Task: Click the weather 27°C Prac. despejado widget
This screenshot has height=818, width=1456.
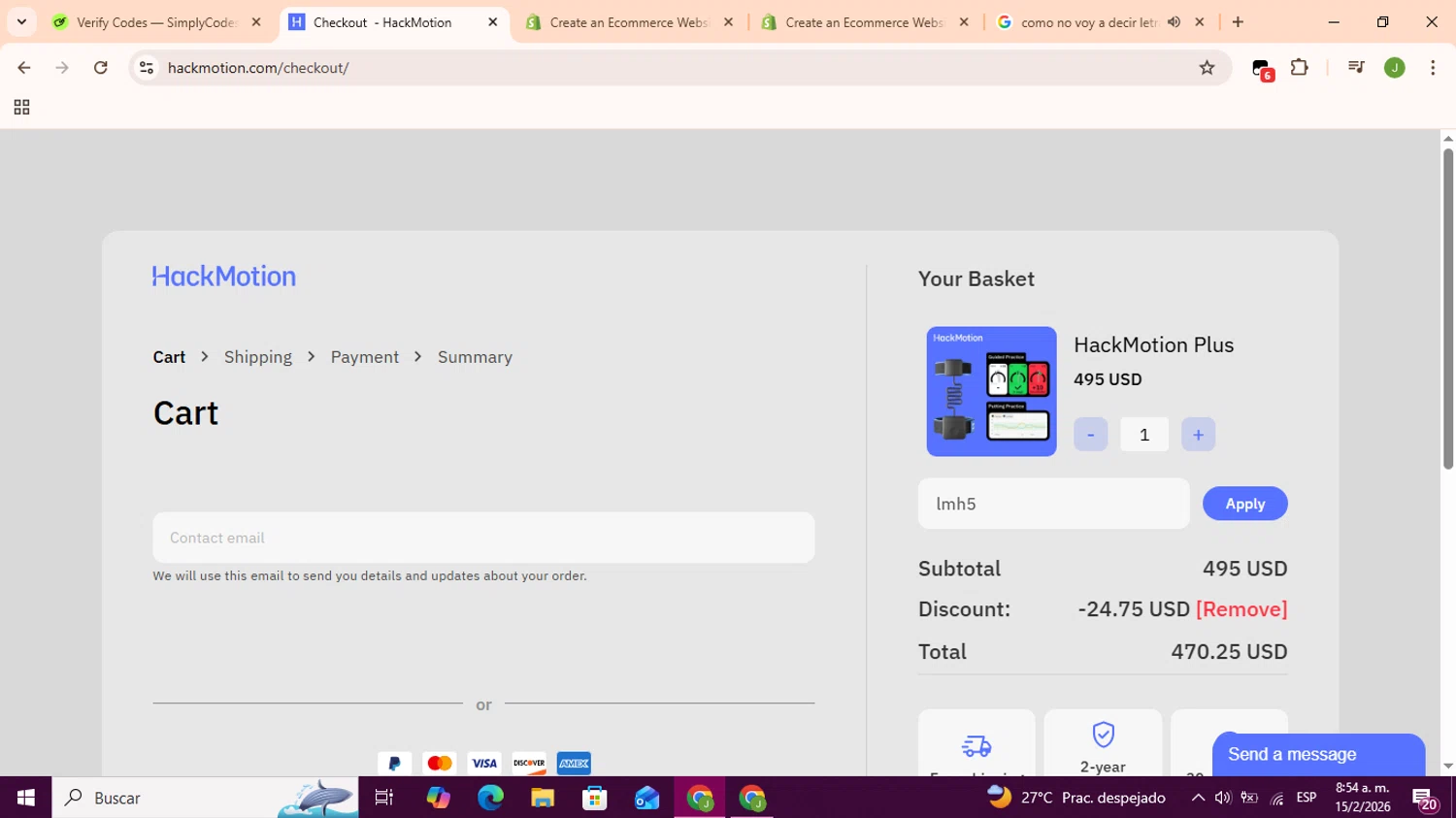Action: (x=1076, y=798)
